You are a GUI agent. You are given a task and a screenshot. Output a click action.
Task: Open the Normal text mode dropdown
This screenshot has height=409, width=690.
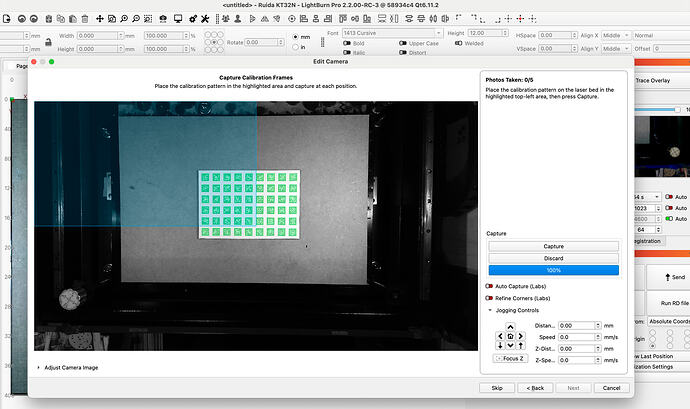click(661, 35)
